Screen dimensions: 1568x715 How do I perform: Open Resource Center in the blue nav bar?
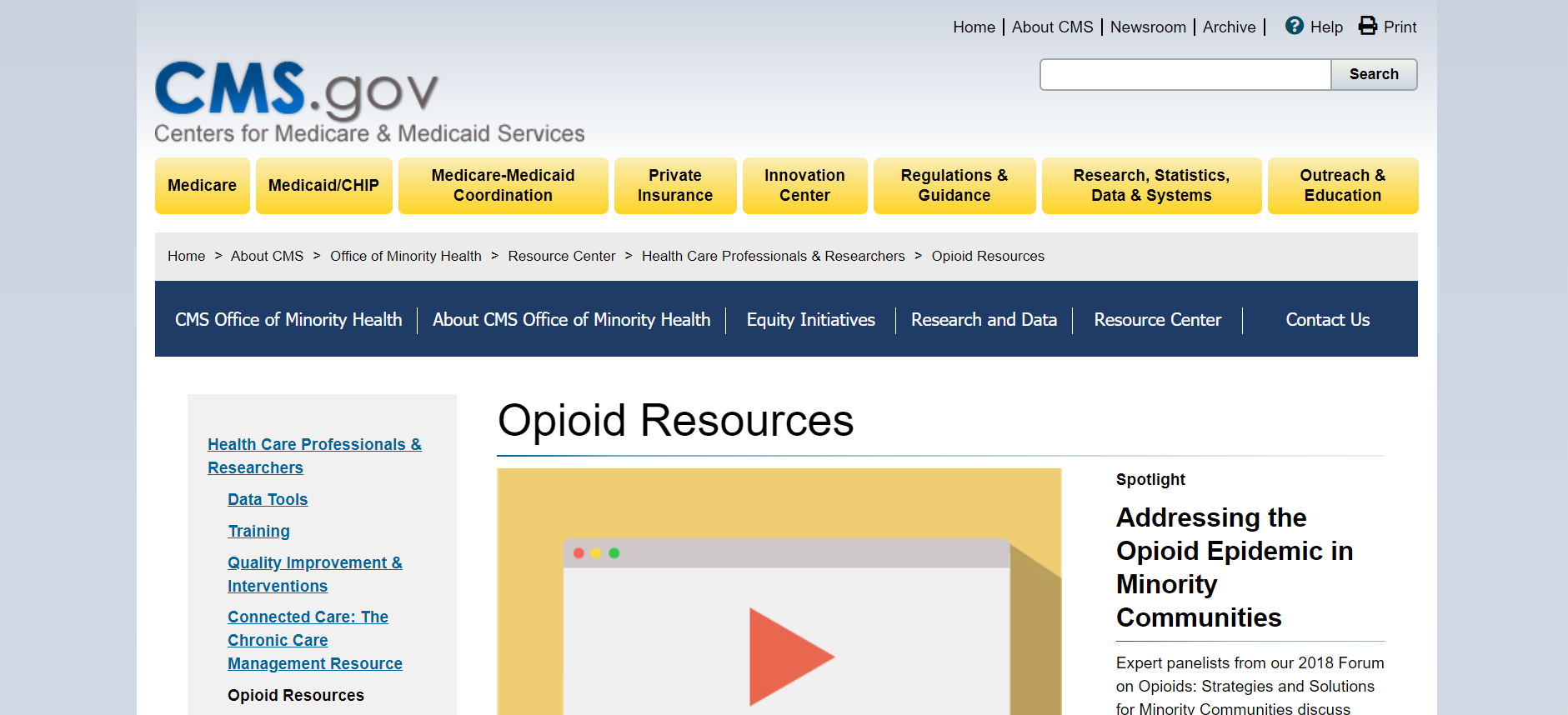pyautogui.click(x=1158, y=320)
